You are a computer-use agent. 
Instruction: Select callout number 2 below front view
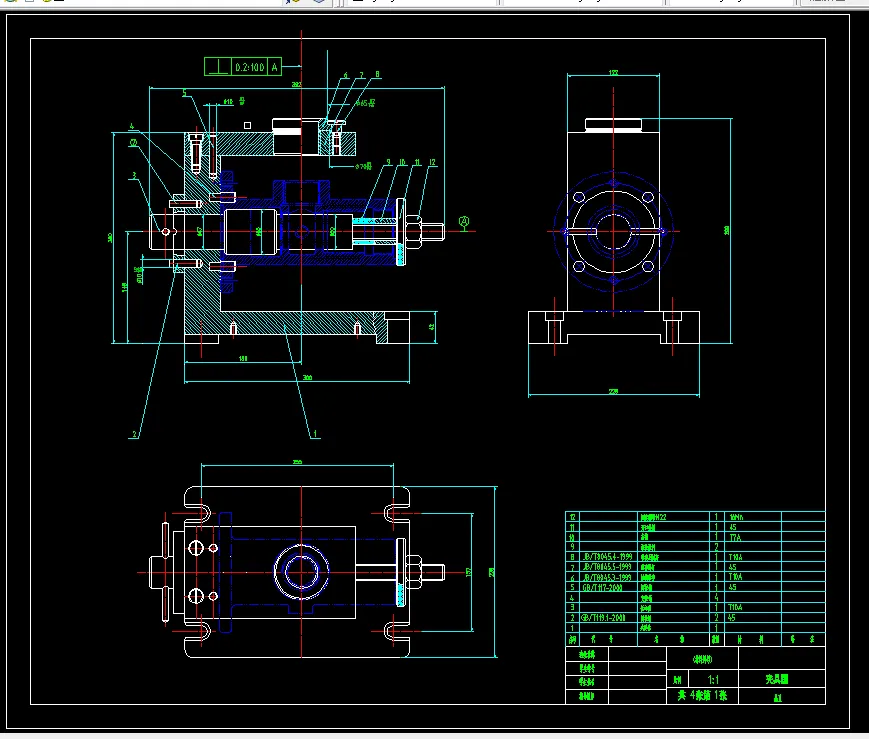pos(134,434)
